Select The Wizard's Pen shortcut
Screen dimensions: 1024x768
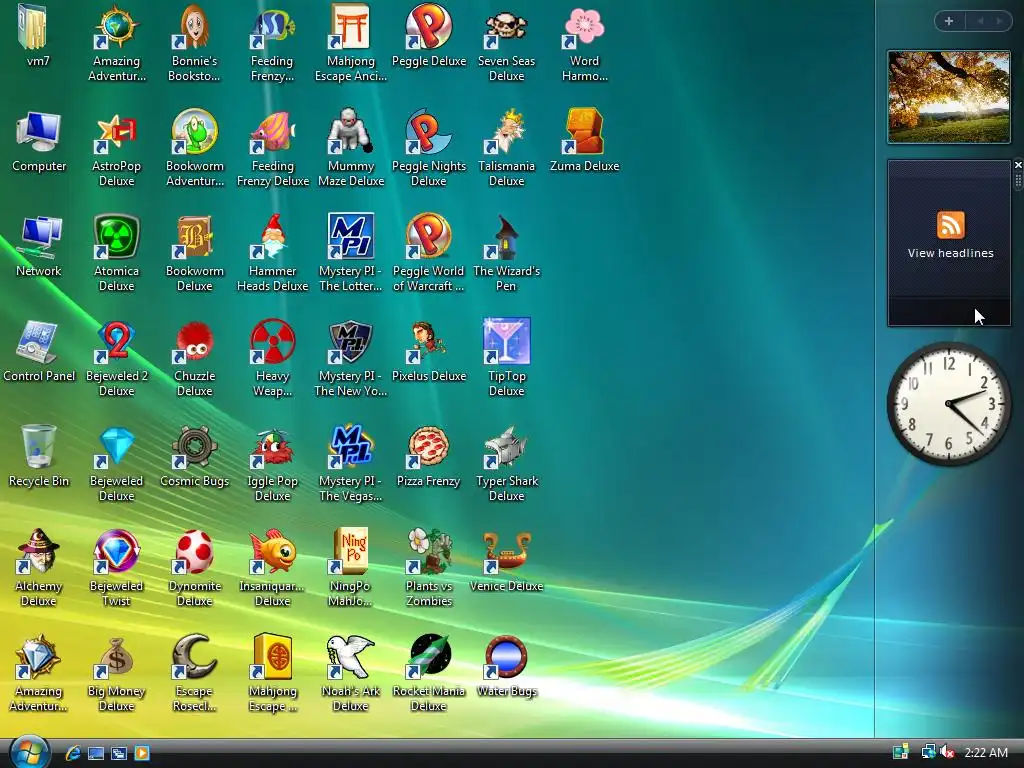[x=506, y=254]
